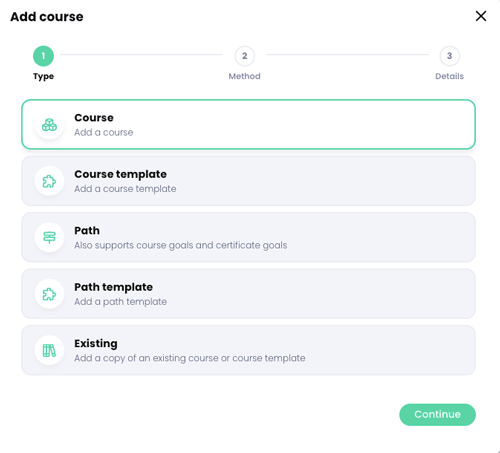Click the Continue button

coord(437,414)
